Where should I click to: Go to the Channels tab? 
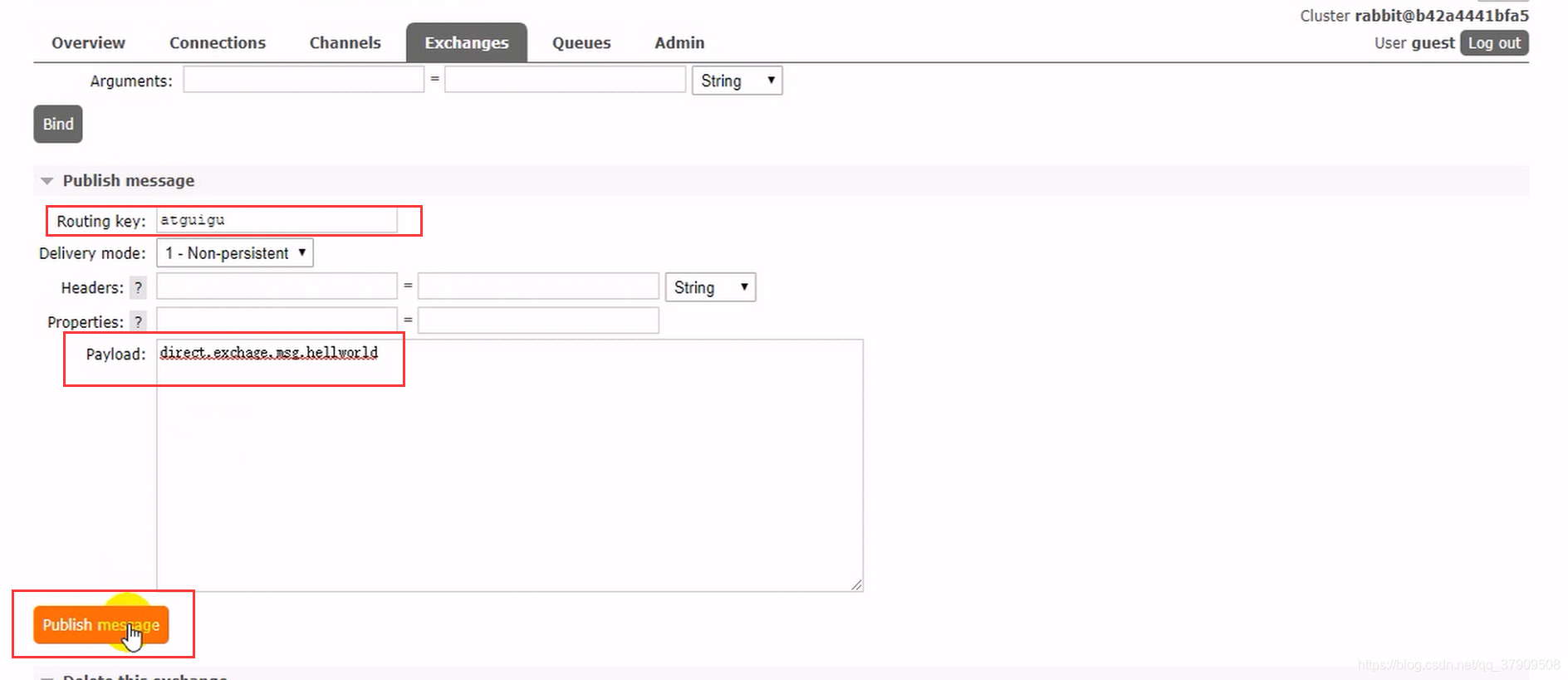[345, 42]
